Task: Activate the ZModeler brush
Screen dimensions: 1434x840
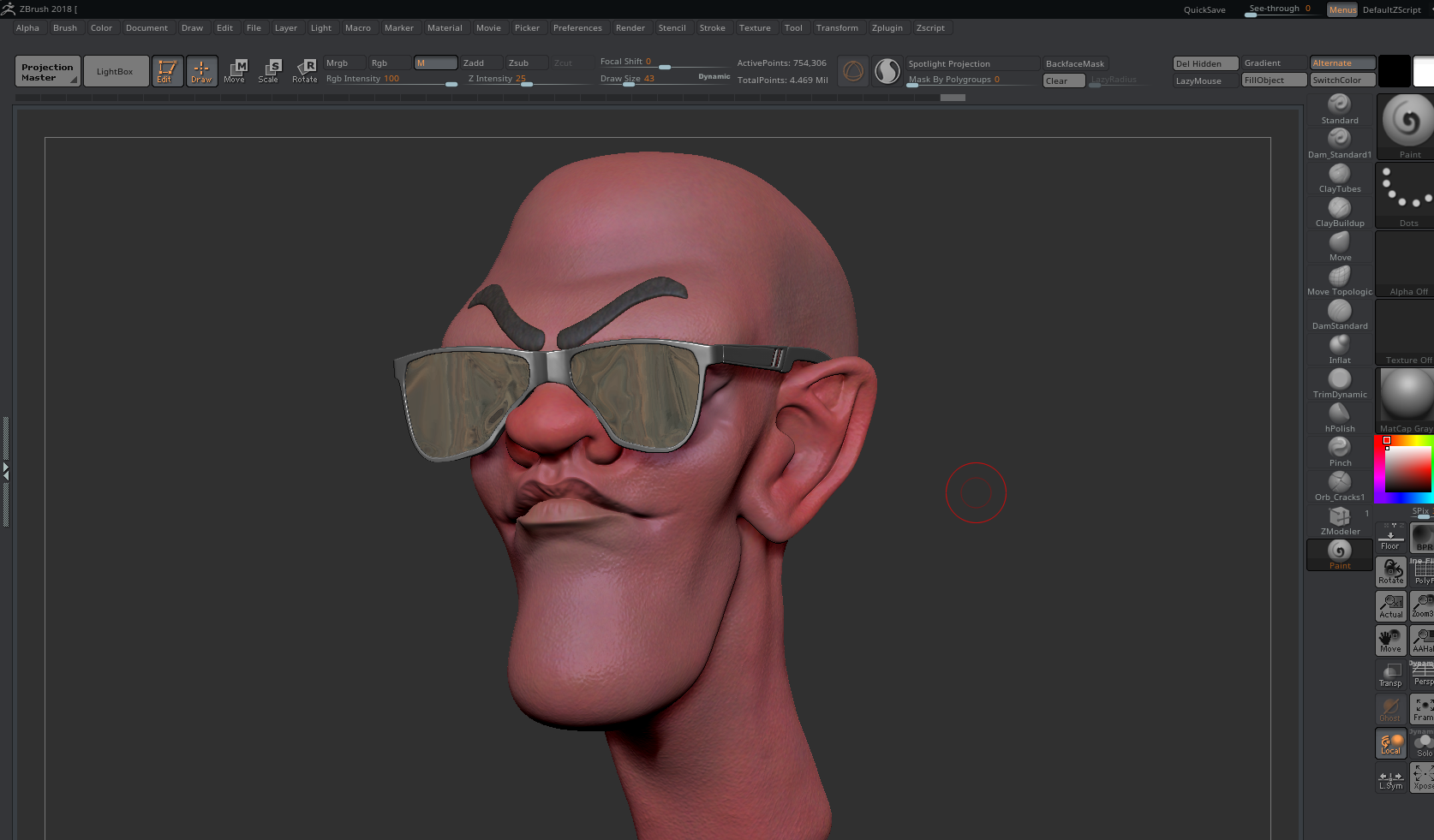Action: point(1340,521)
